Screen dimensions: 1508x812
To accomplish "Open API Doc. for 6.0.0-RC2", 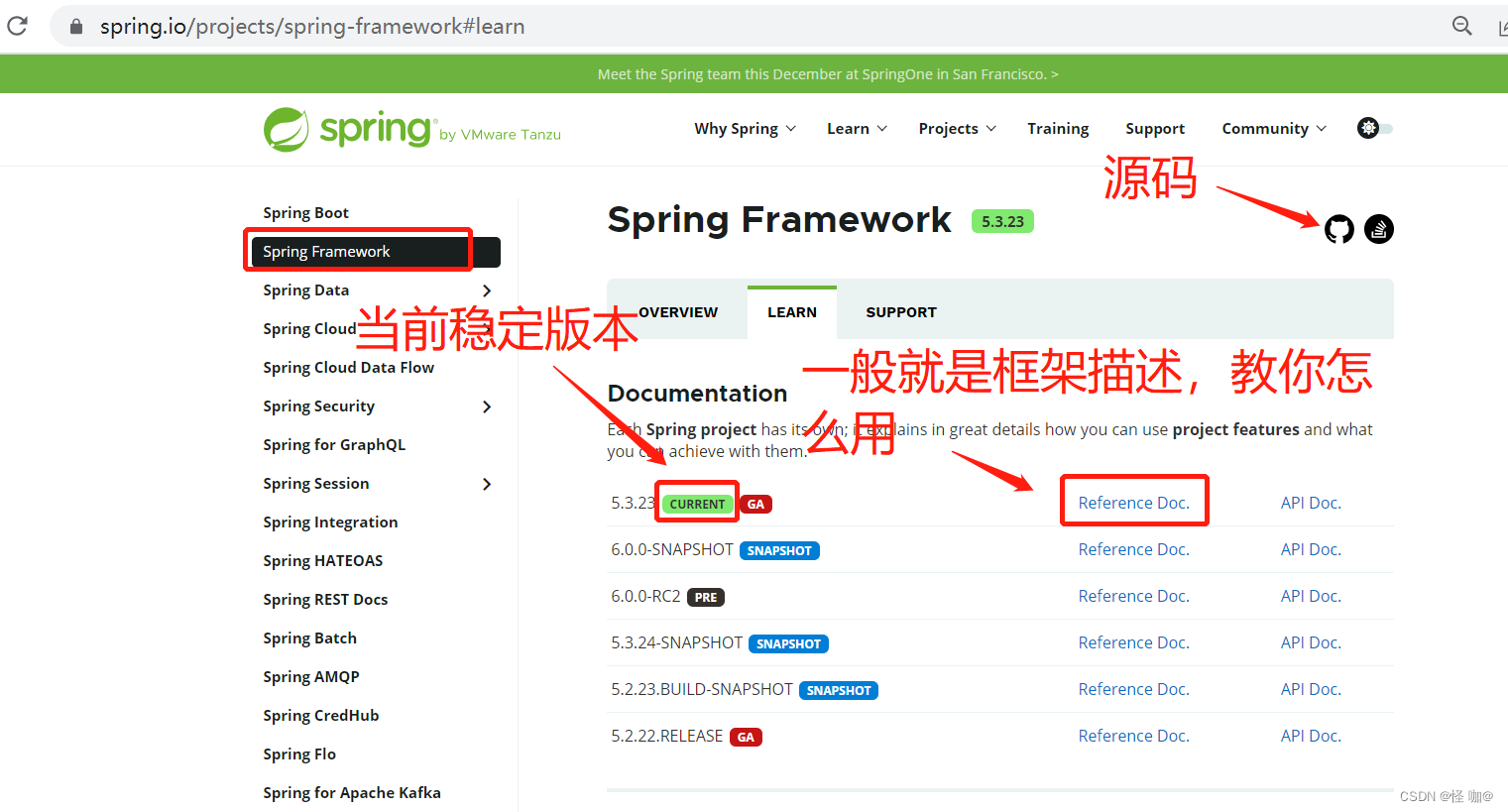I will (x=1311, y=596).
